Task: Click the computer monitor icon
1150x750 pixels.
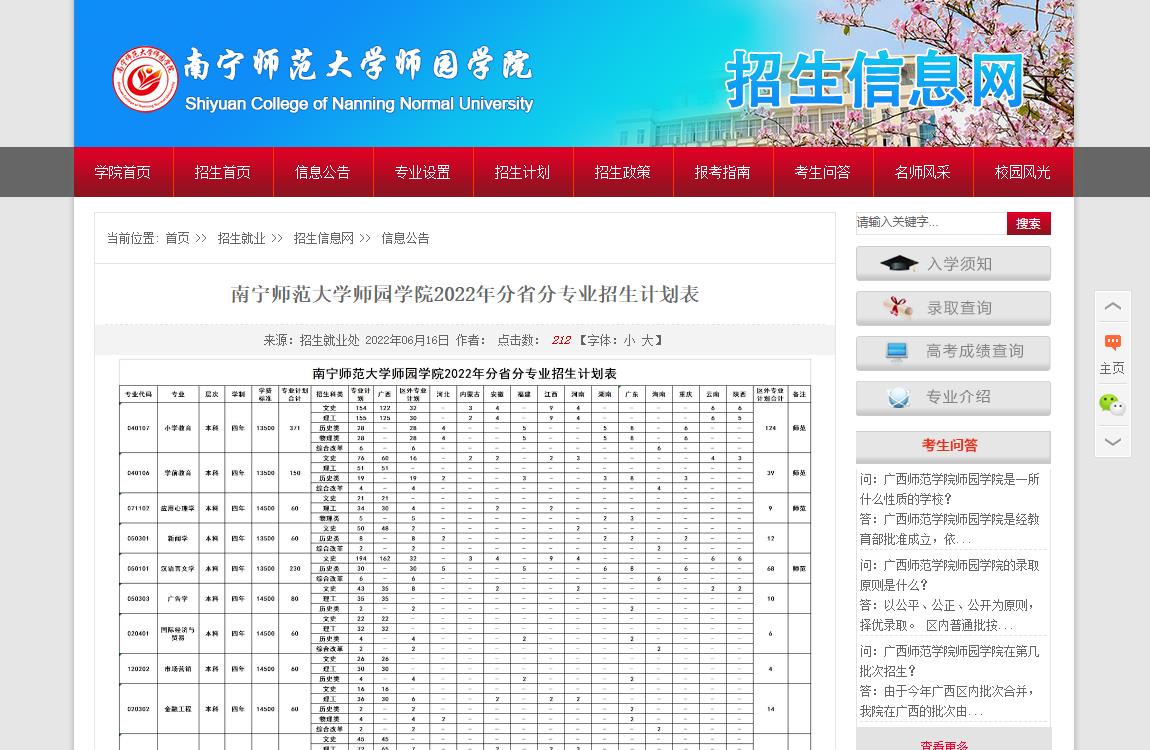Action: point(896,353)
